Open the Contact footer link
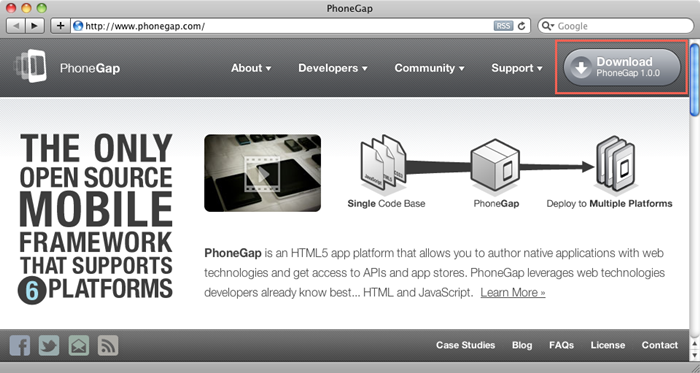Image resolution: width=700 pixels, height=373 pixels. coord(659,345)
